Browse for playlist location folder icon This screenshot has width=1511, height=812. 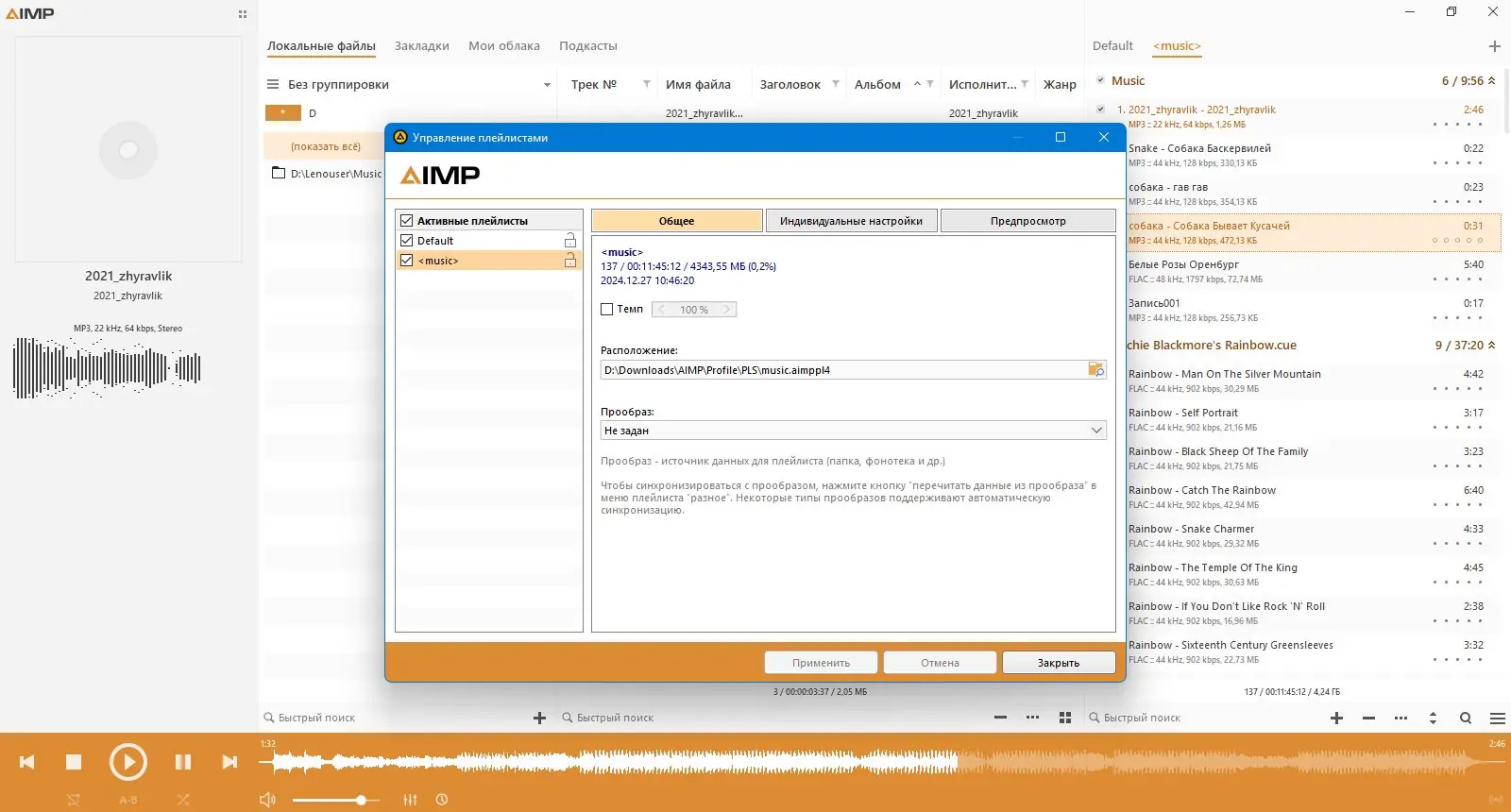tap(1095, 370)
